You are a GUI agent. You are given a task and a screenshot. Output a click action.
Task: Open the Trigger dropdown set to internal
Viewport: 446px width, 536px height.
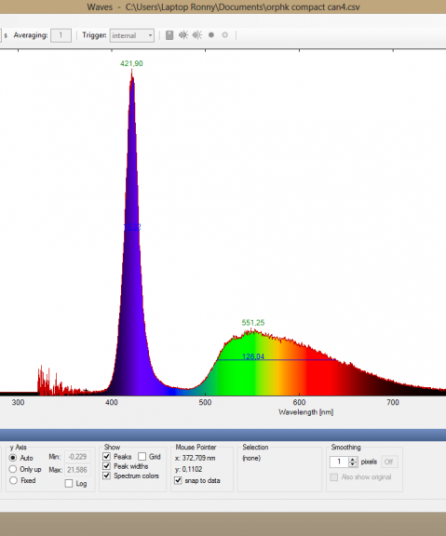point(132,36)
